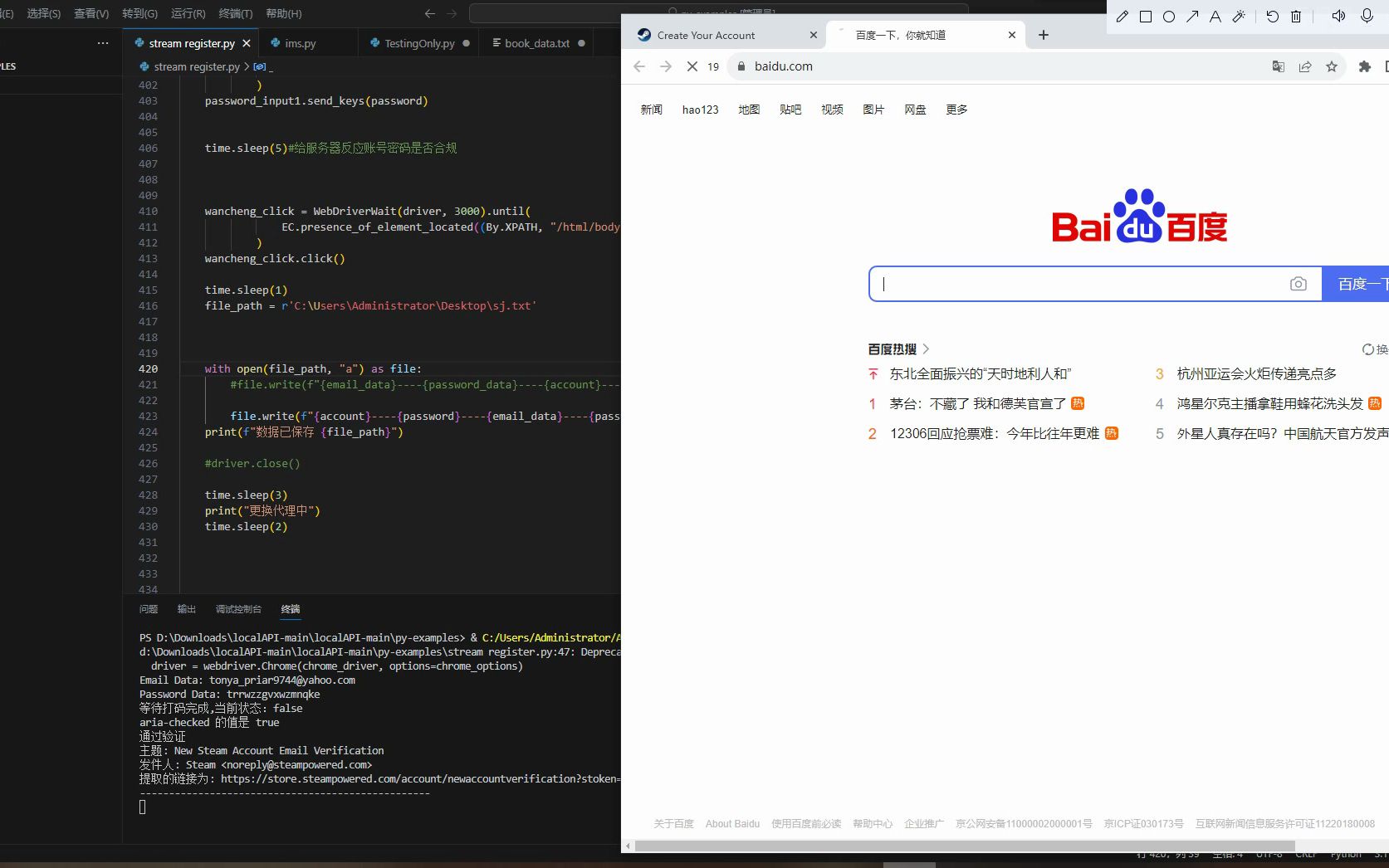Click the 百度一下 search button
1389x868 pixels.
click(1355, 284)
